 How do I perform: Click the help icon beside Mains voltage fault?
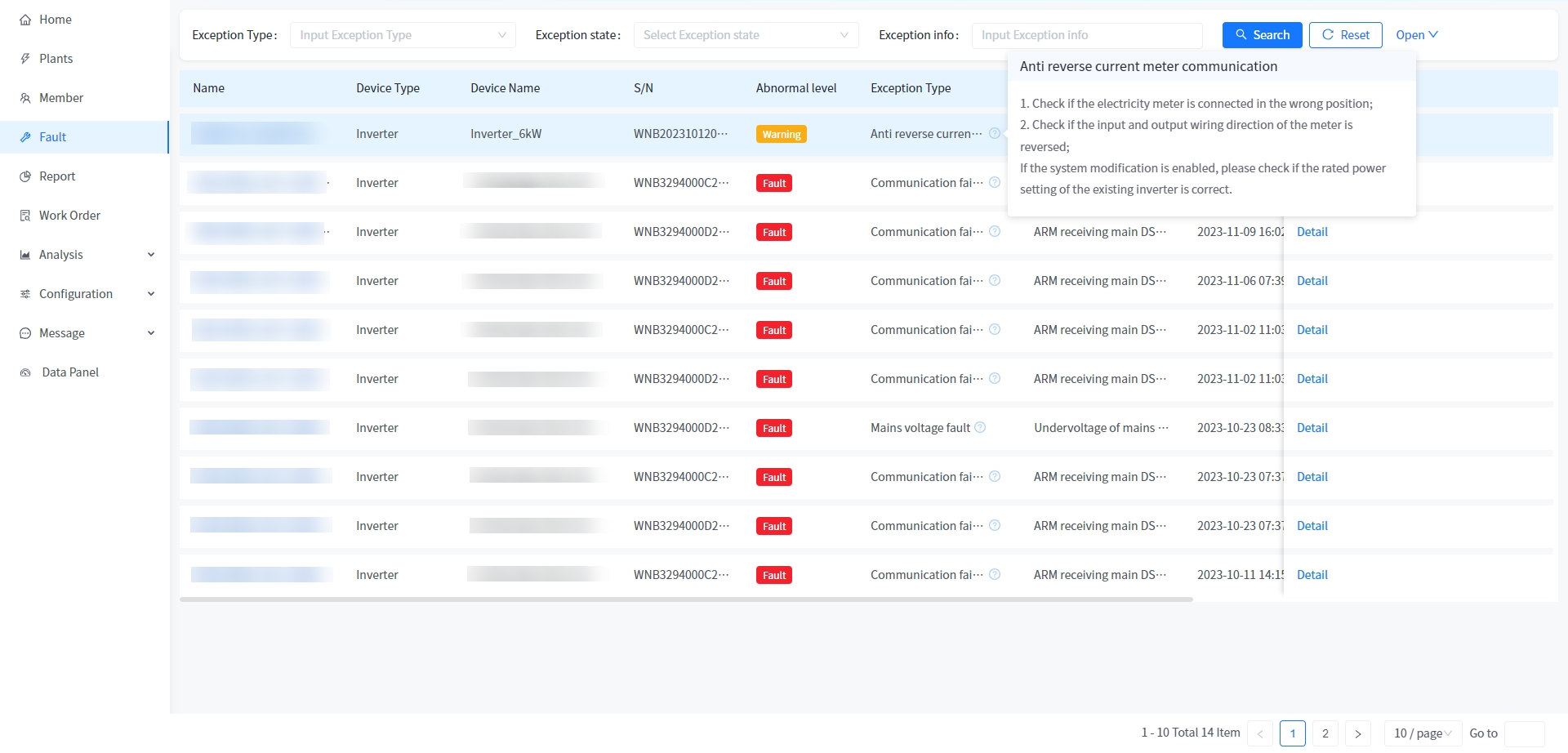pyautogui.click(x=980, y=427)
